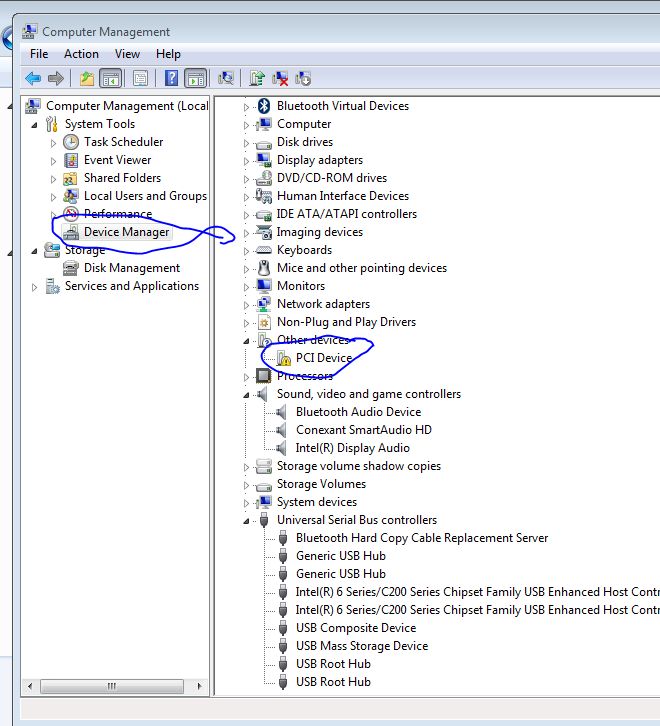Click the blue Help question mark icon

click(x=171, y=78)
